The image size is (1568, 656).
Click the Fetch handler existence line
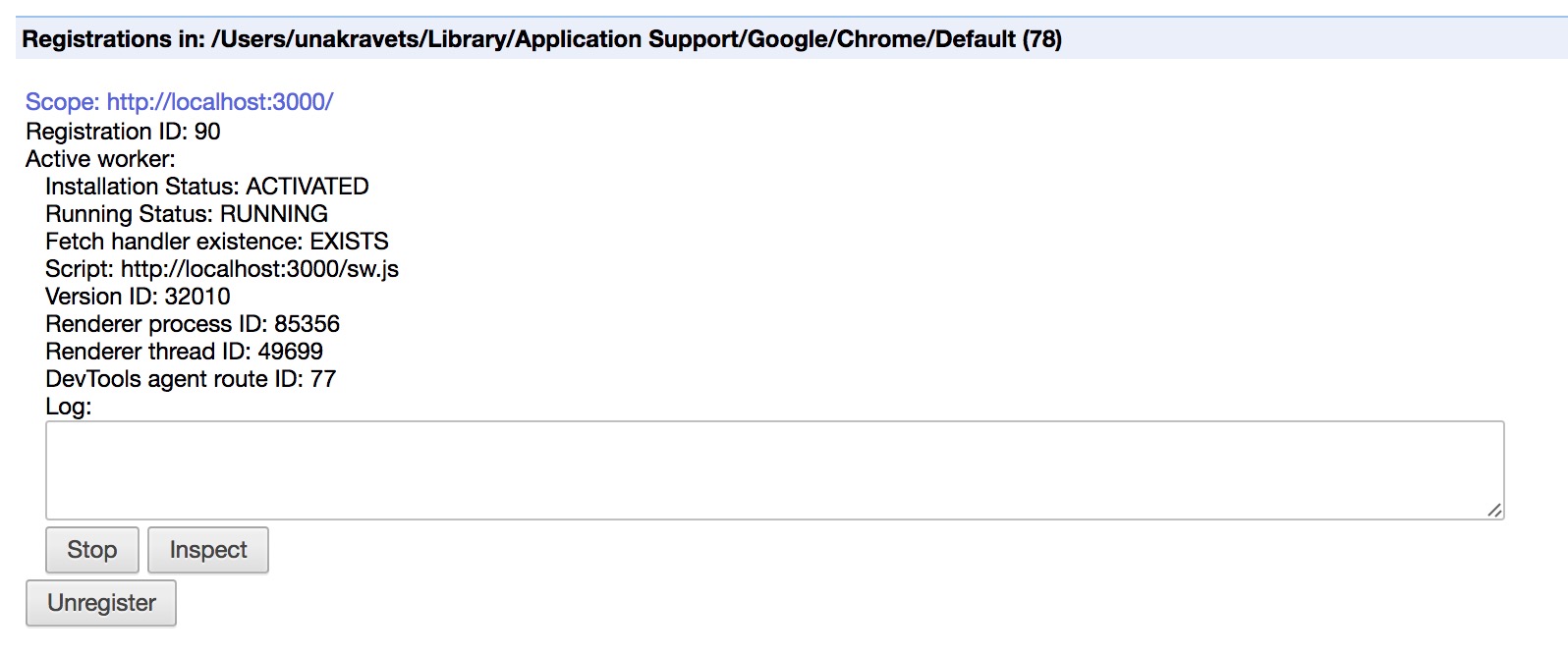(216, 242)
